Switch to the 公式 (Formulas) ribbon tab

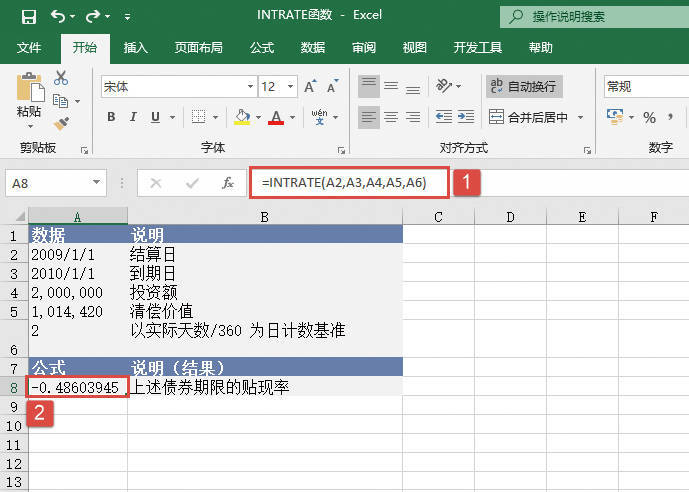(x=262, y=48)
